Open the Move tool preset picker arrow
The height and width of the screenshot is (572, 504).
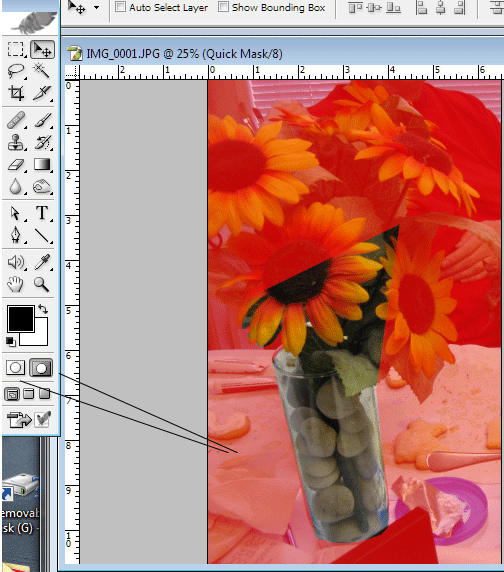point(96,7)
